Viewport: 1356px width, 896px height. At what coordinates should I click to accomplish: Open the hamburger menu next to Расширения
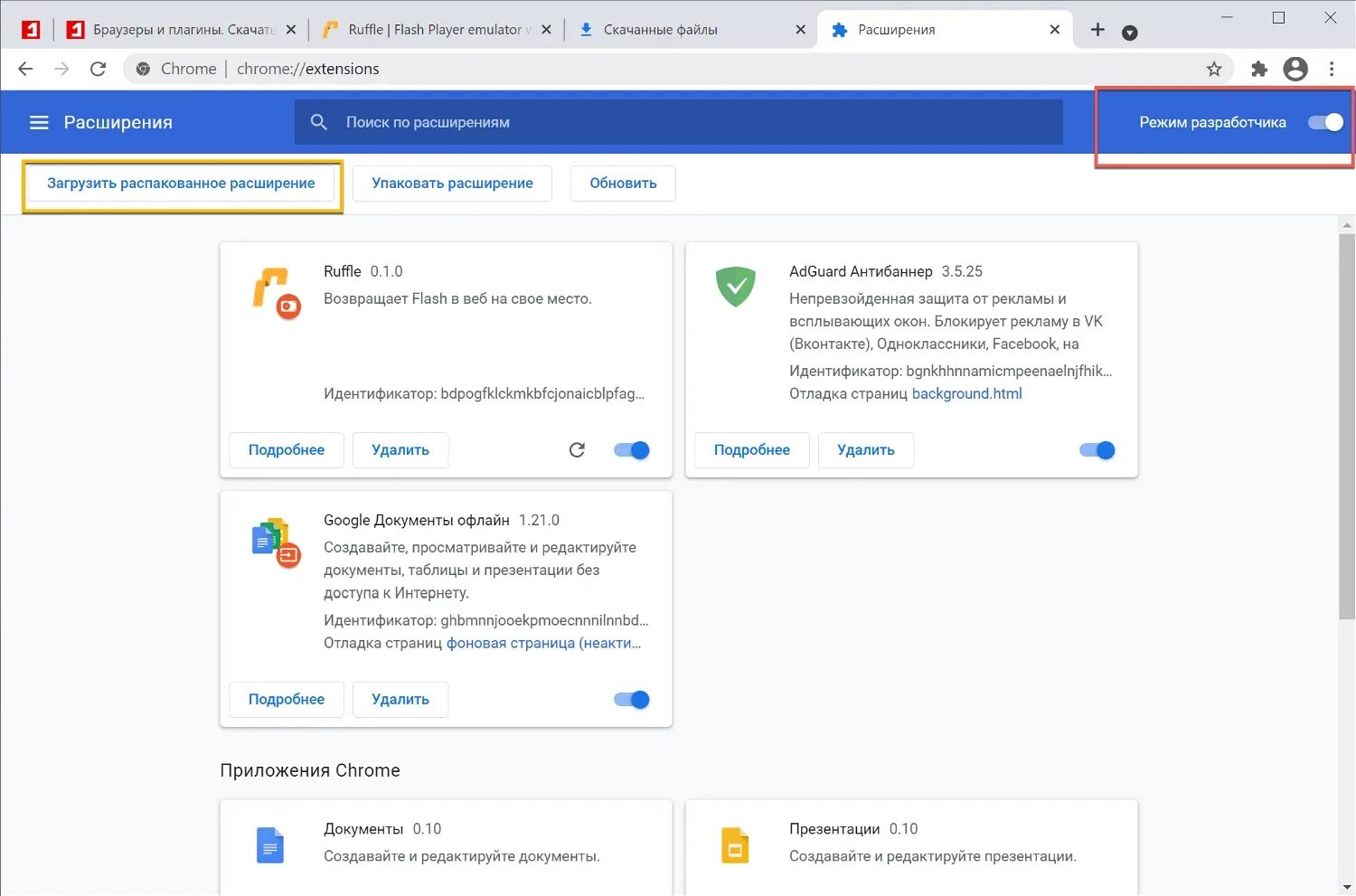39,121
